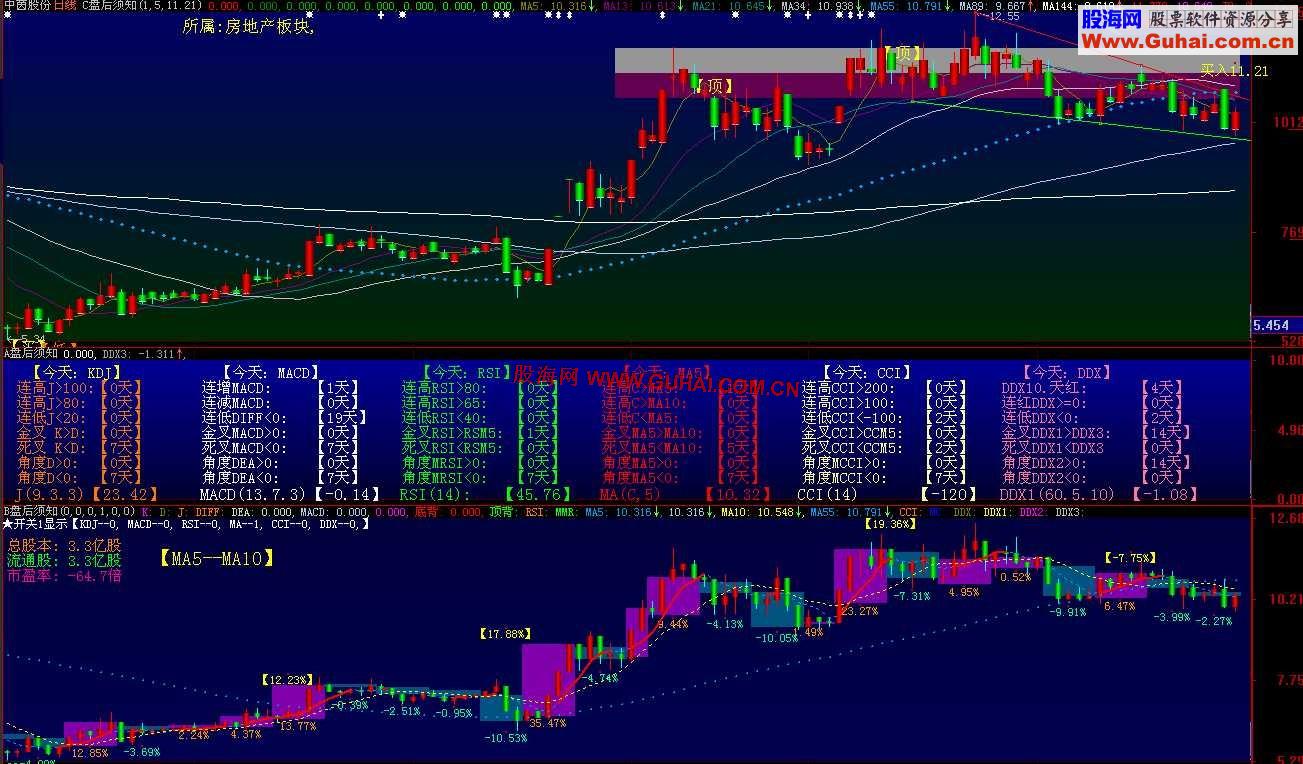The image size is (1303, 764).
Task: Click the 35.47% segment label
Action: [x=549, y=723]
